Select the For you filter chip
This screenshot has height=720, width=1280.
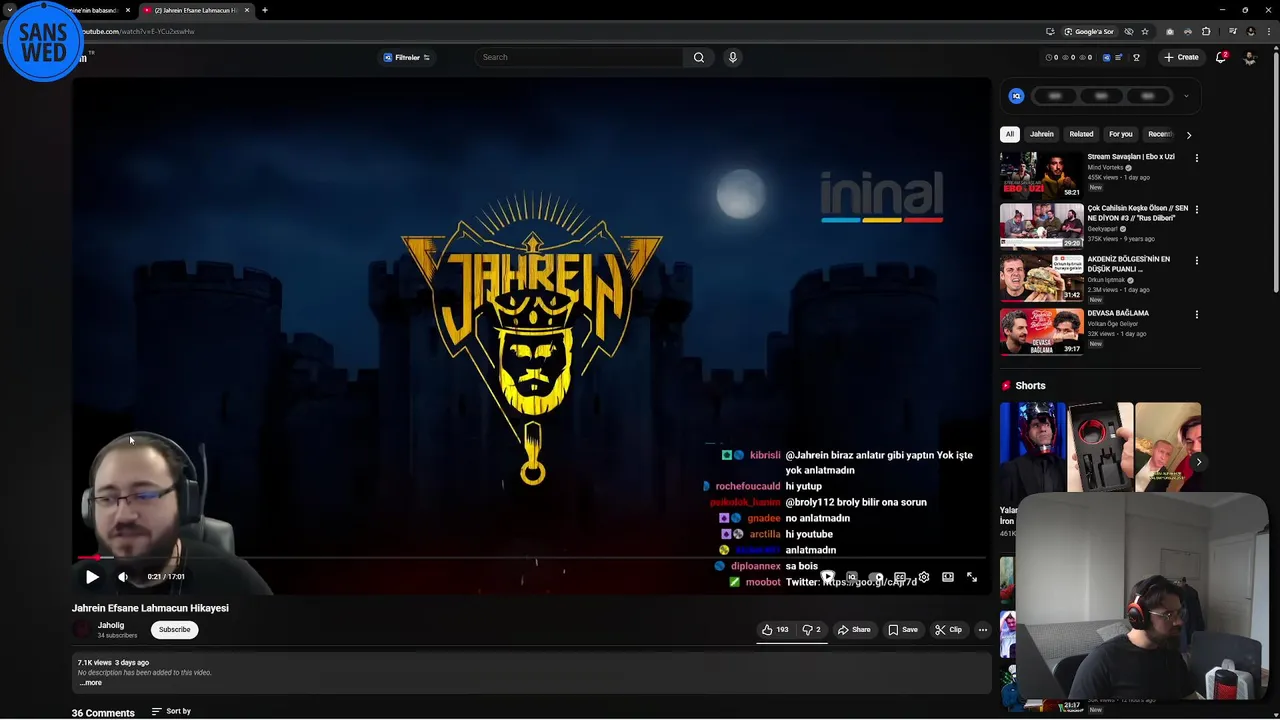click(x=1120, y=134)
